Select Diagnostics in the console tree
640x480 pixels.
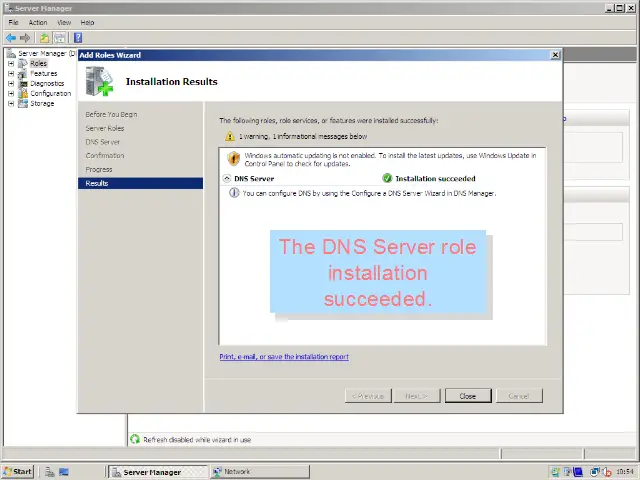(x=47, y=84)
